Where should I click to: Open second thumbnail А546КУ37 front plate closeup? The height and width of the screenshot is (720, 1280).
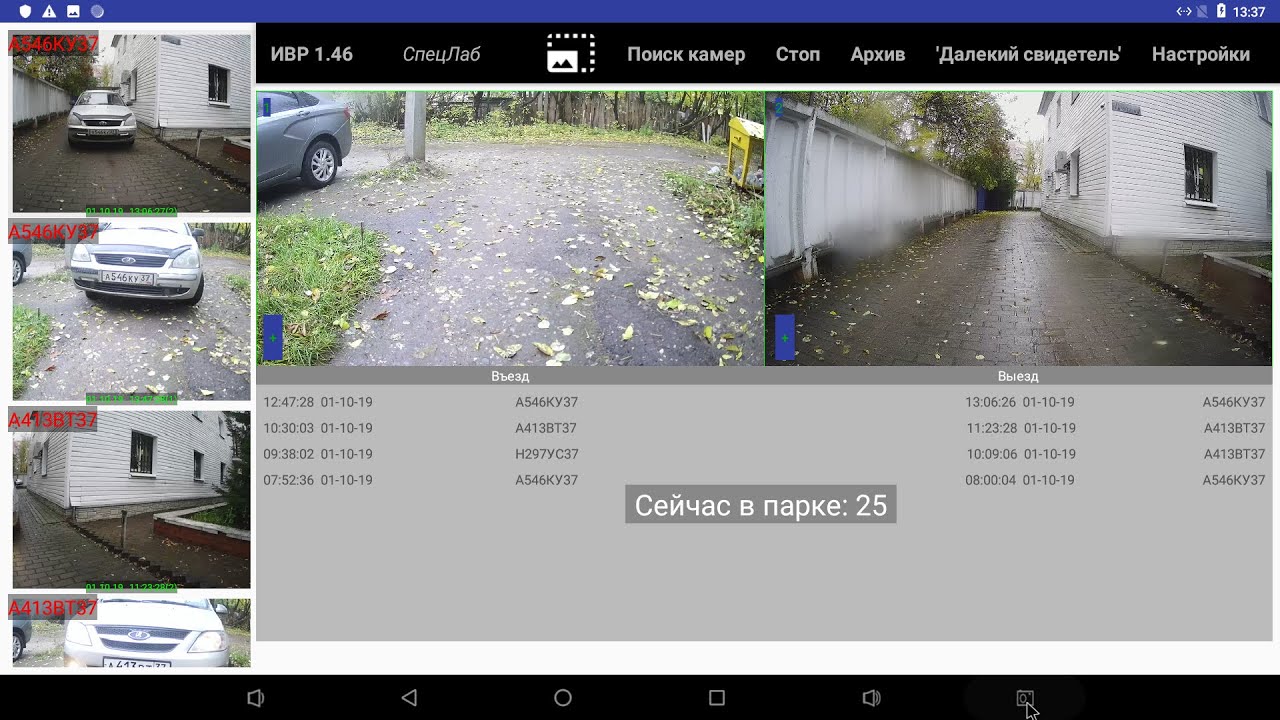click(131, 311)
